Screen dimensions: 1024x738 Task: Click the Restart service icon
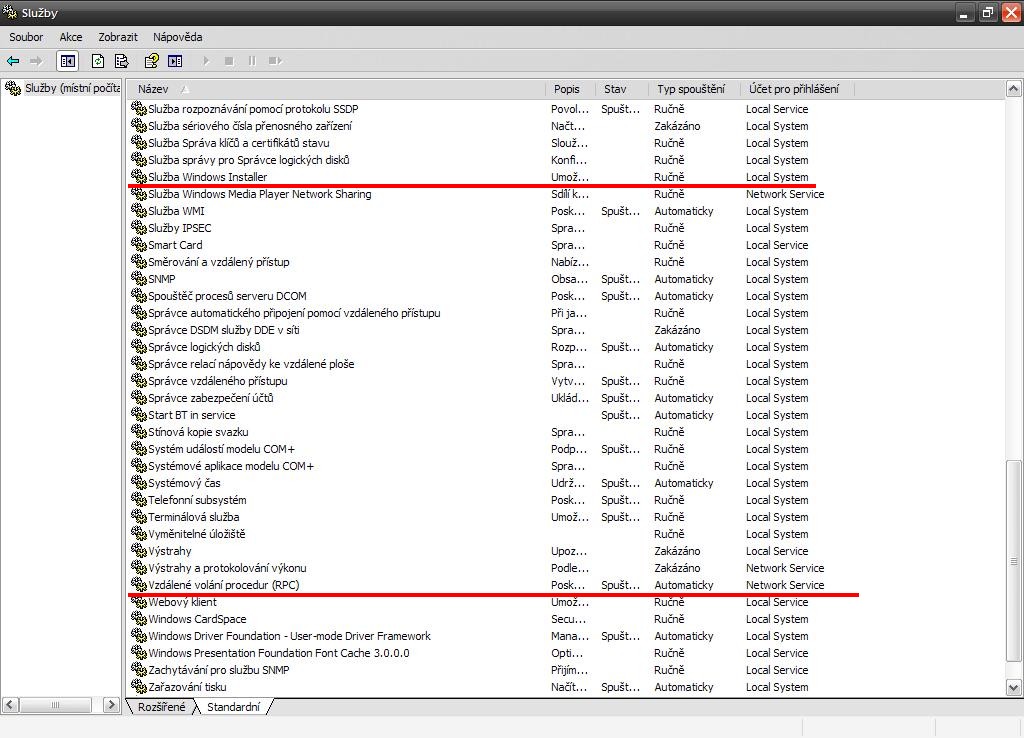275,61
